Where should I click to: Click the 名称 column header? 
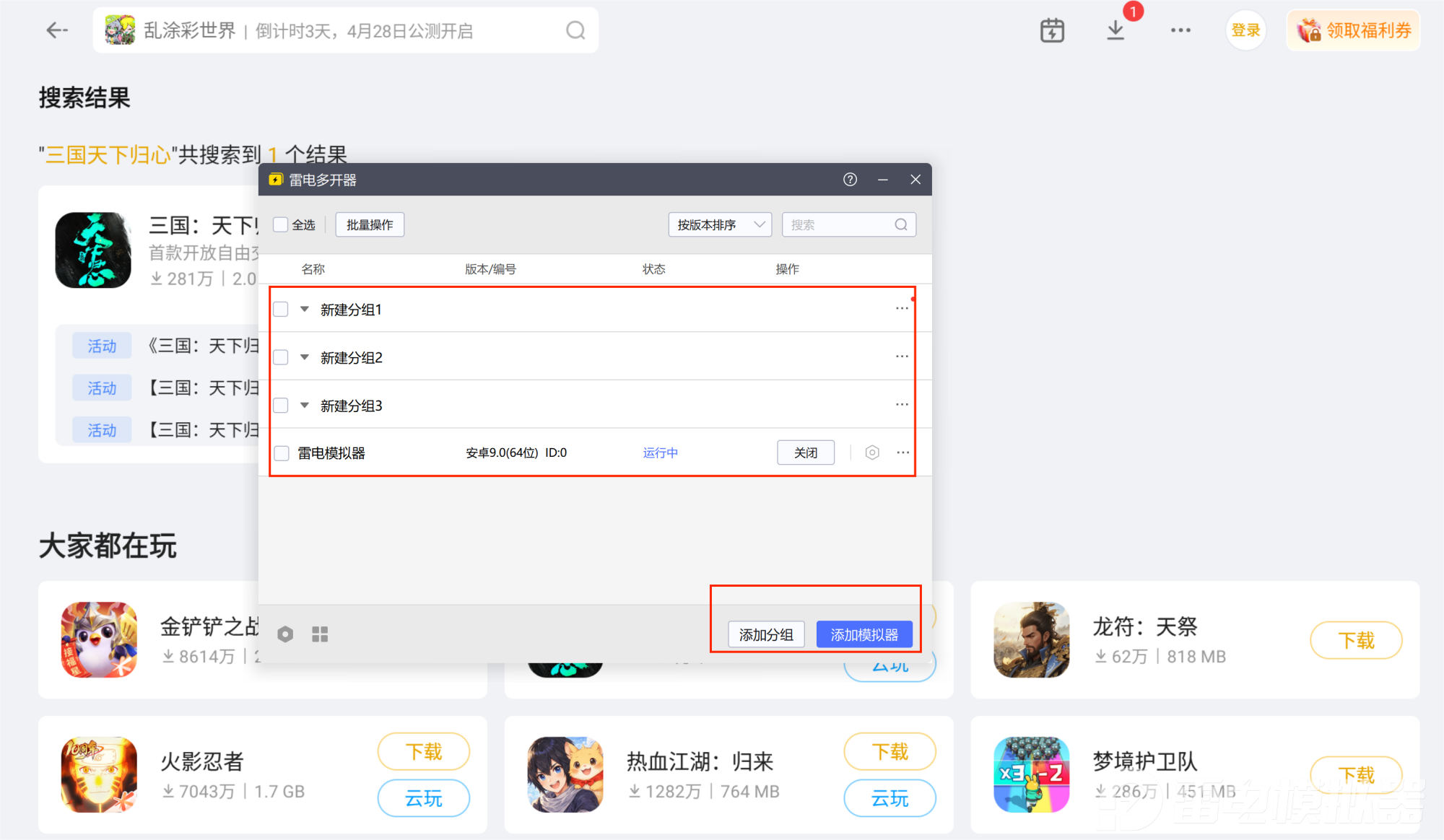point(313,269)
